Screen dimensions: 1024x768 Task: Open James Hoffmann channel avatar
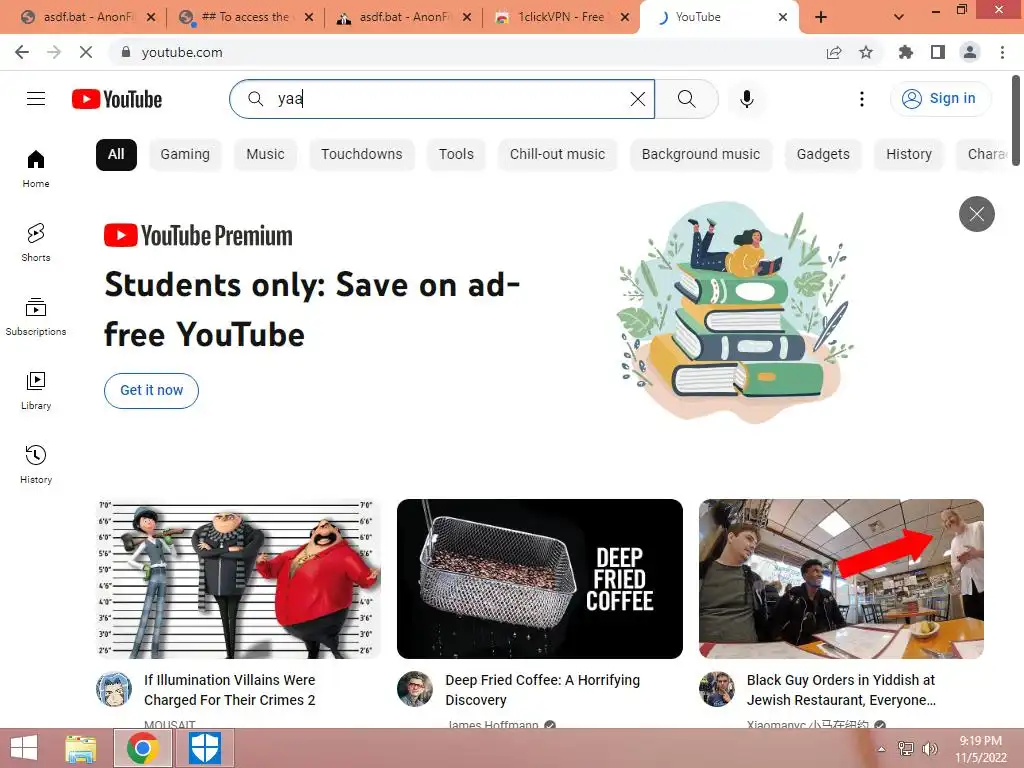(415, 689)
